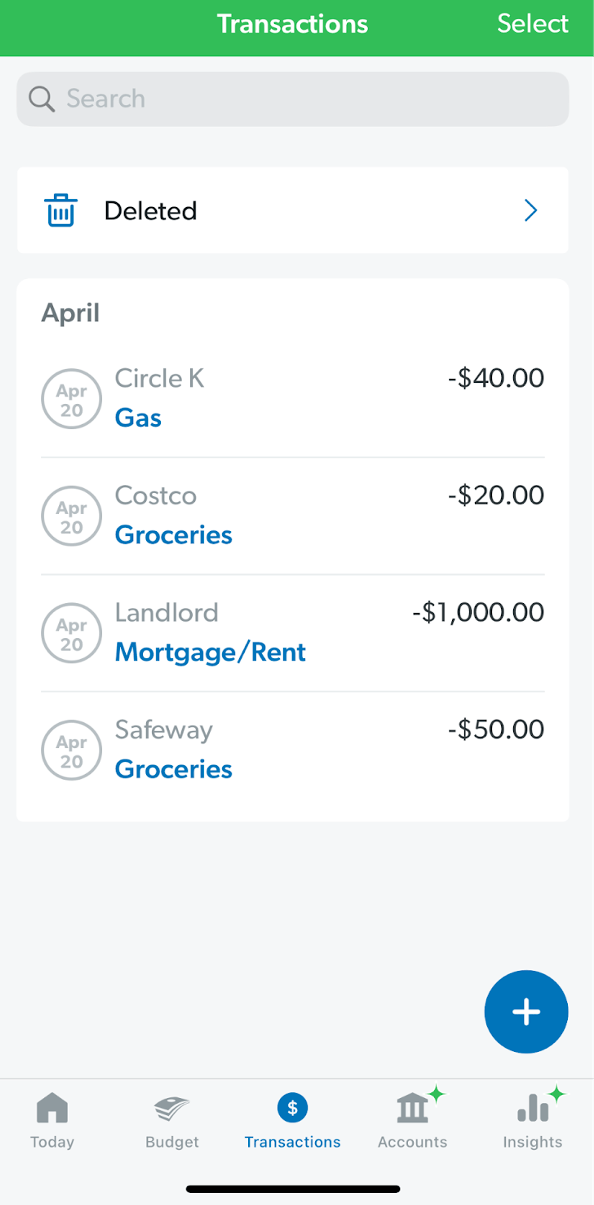
Task: Tap the -$1,000.00 Landlord amount
Action: pyautogui.click(x=477, y=612)
